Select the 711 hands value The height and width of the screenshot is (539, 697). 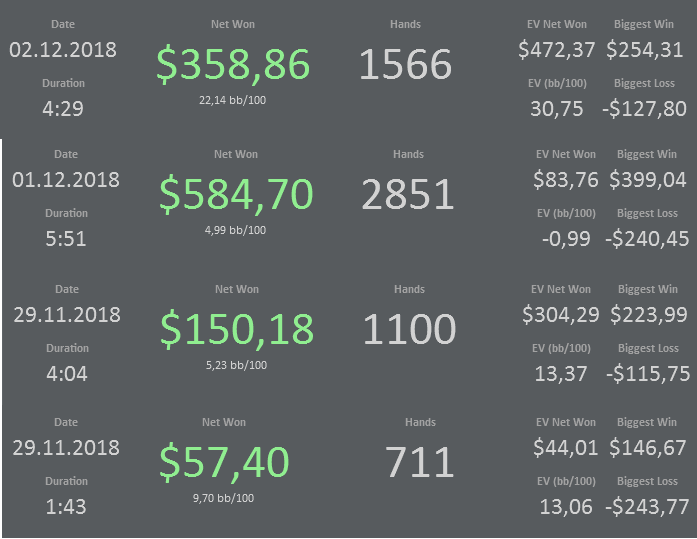point(420,463)
